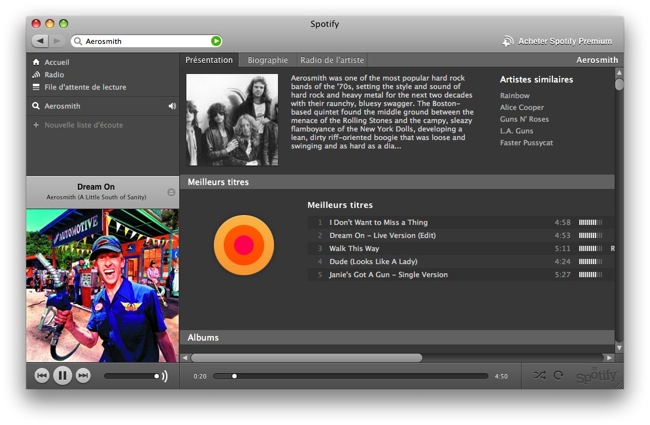Image resolution: width=650 pixels, height=425 pixels.
Task: Open Accueil in the sidebar
Action: (x=57, y=62)
